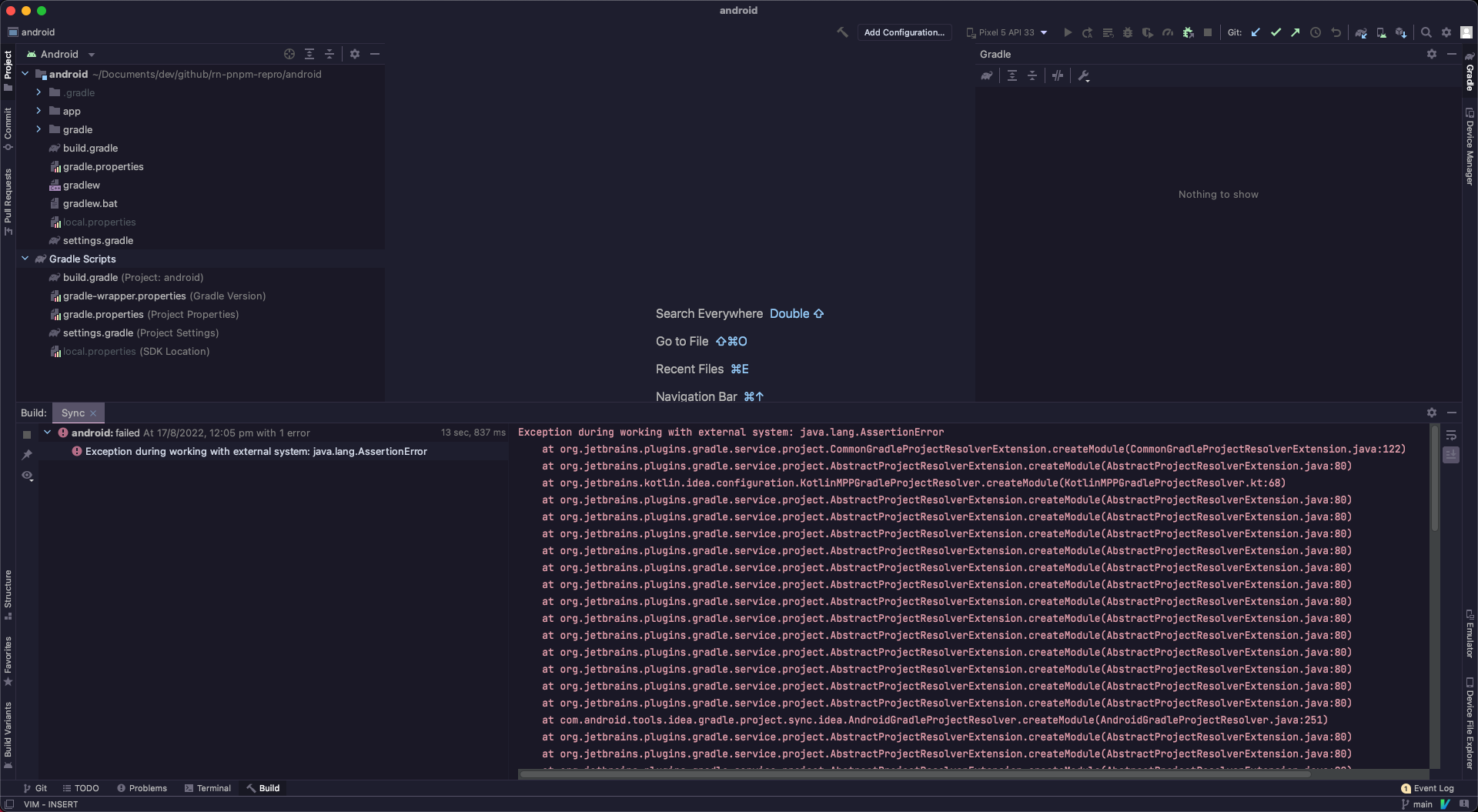1478x812 pixels.
Task: Execute a Gradle sync via elephant icon
Action: [x=1362, y=32]
